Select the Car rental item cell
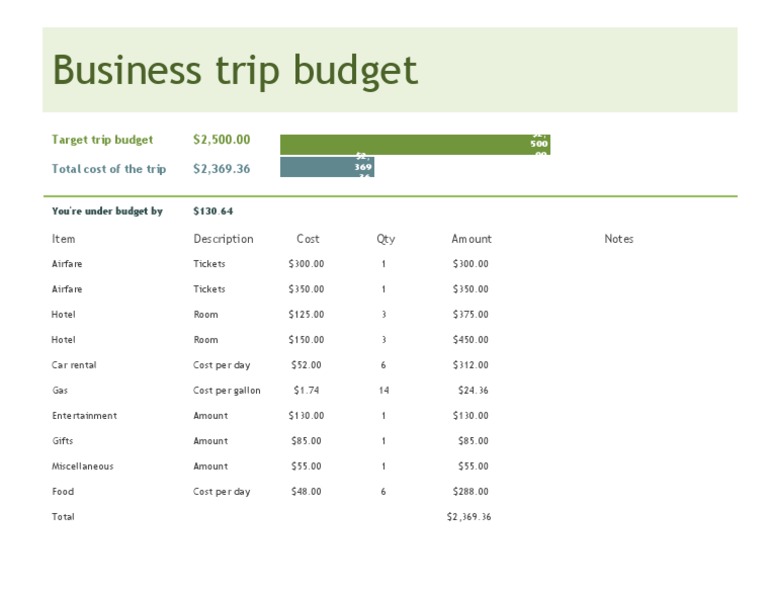Viewport: 768px width, 594px height. point(74,365)
